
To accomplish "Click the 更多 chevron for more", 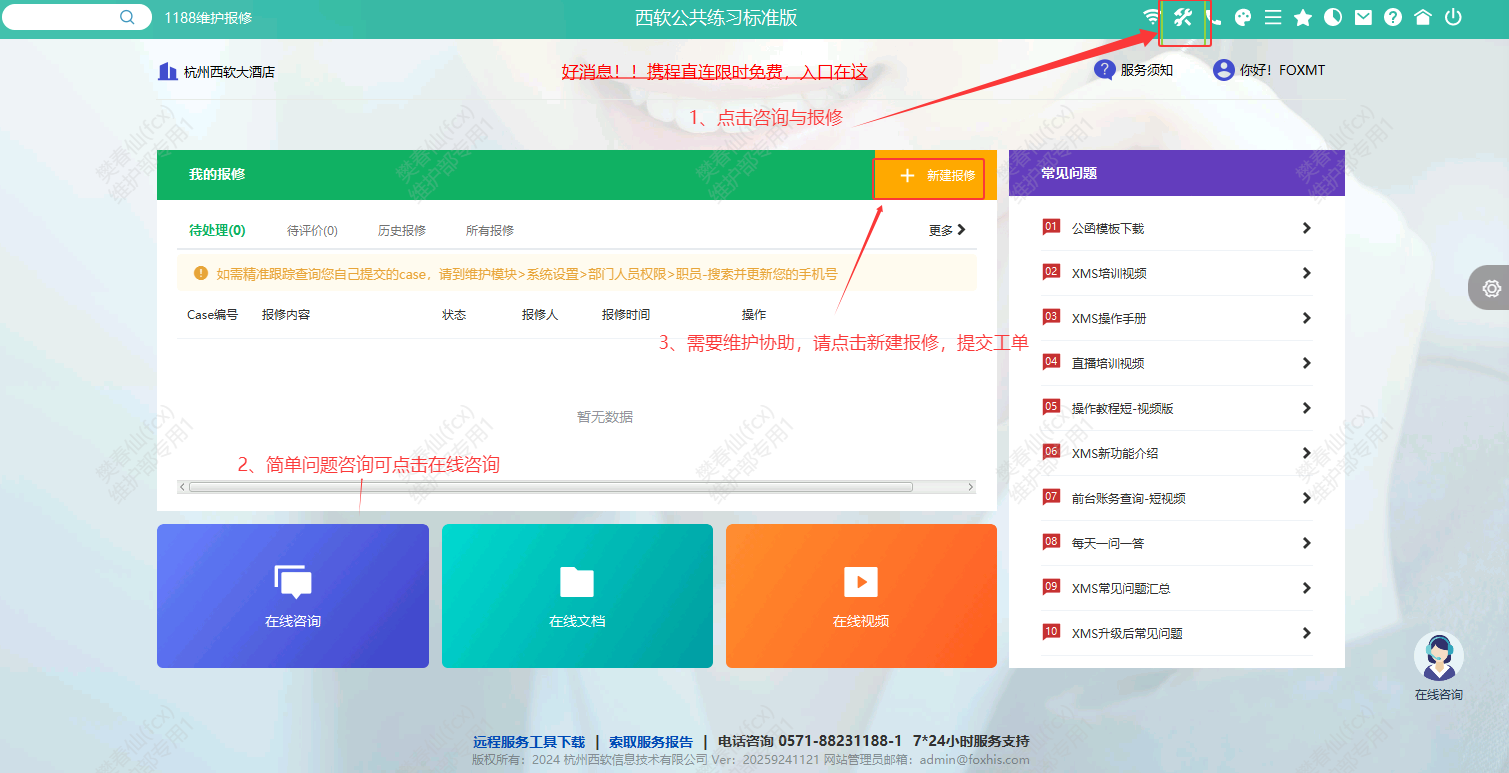I will coord(947,230).
